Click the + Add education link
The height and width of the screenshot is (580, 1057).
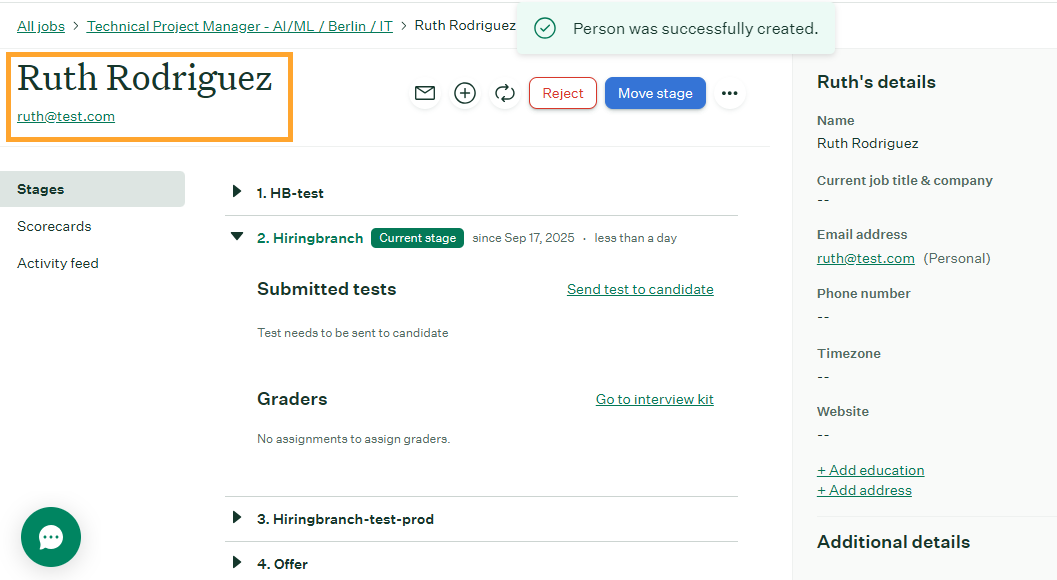click(x=870, y=470)
